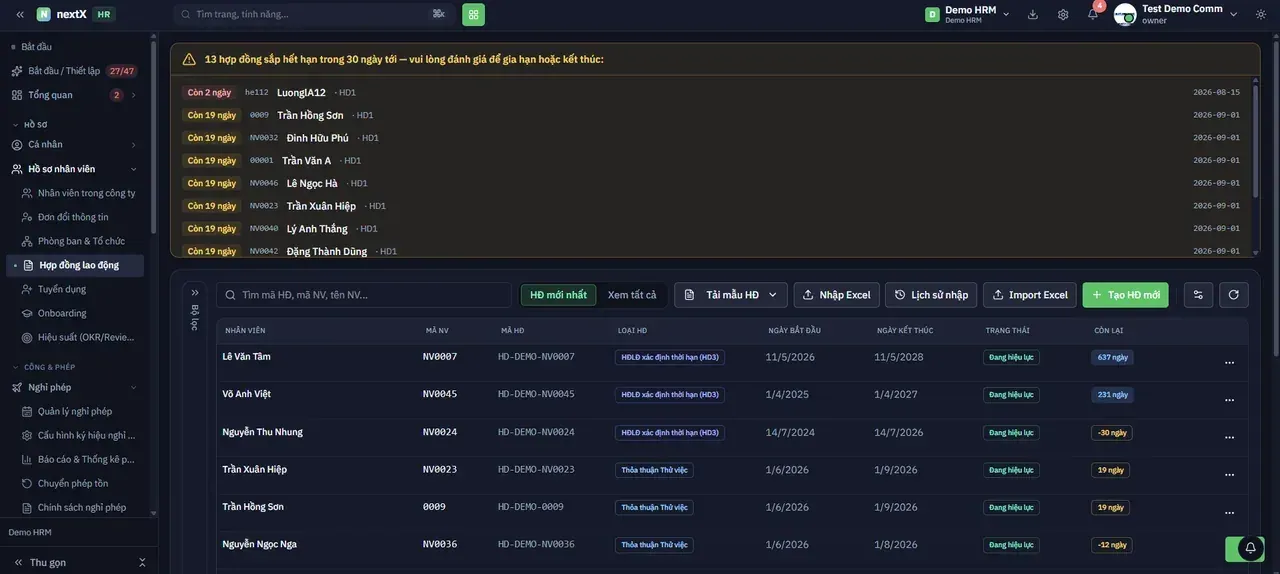The height and width of the screenshot is (574, 1280).
Task: Click the Lịch sử nhập button
Action: coord(930,295)
